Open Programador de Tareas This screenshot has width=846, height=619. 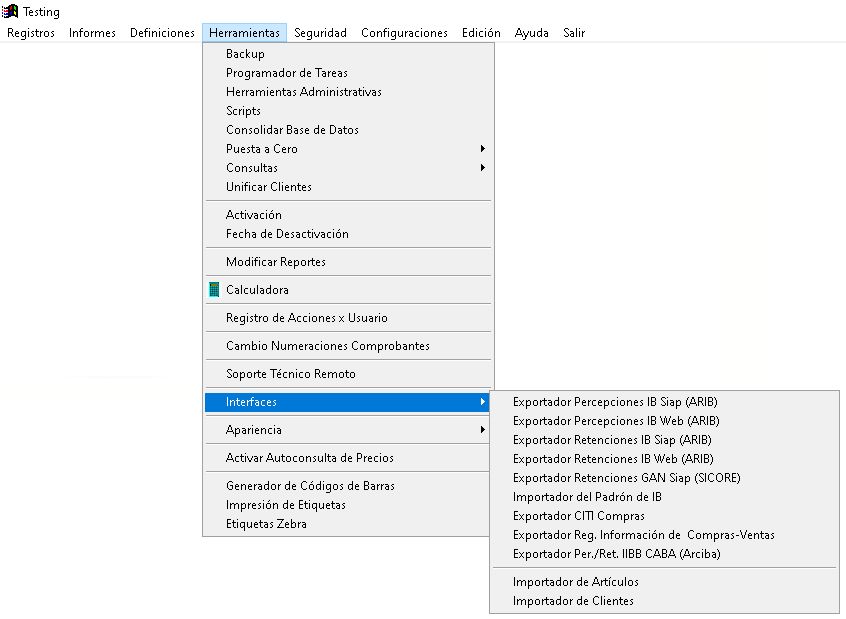287,73
